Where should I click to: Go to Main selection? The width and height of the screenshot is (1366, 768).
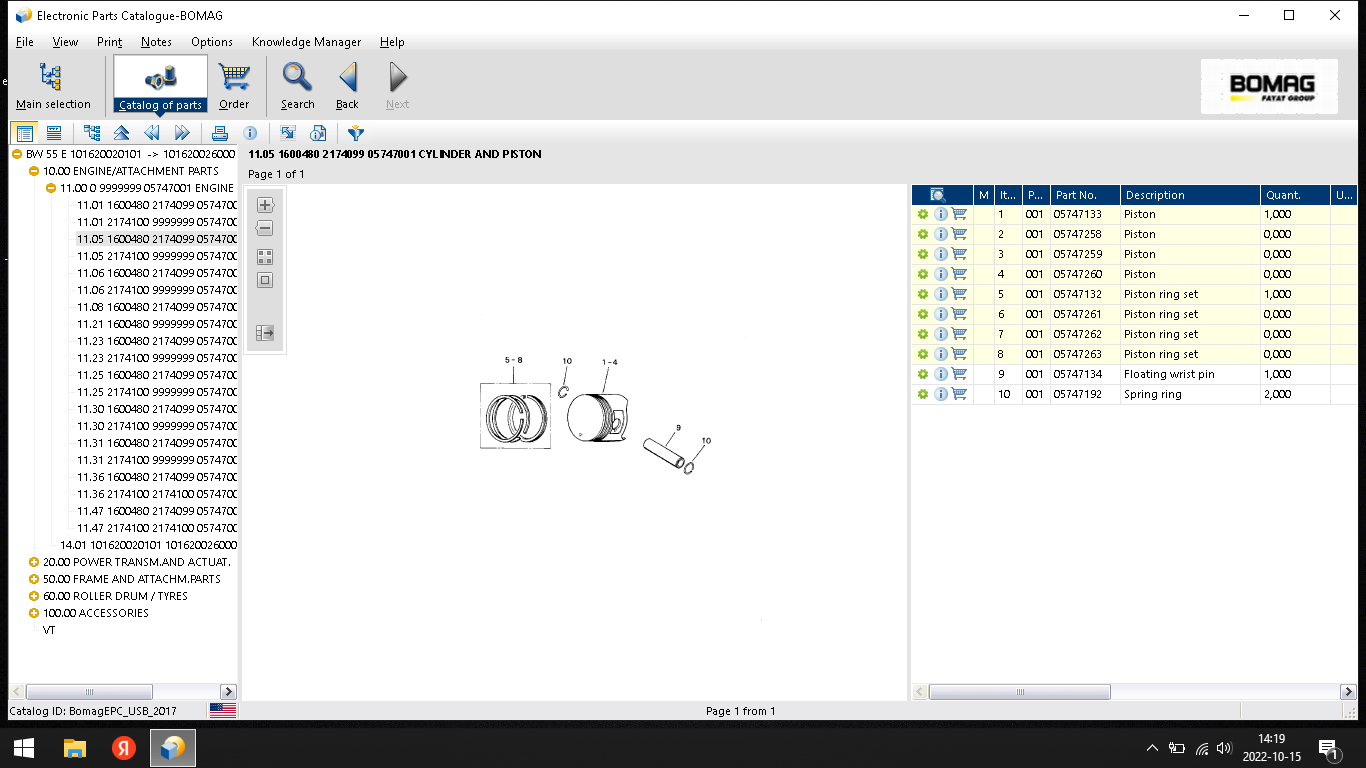tap(53, 86)
